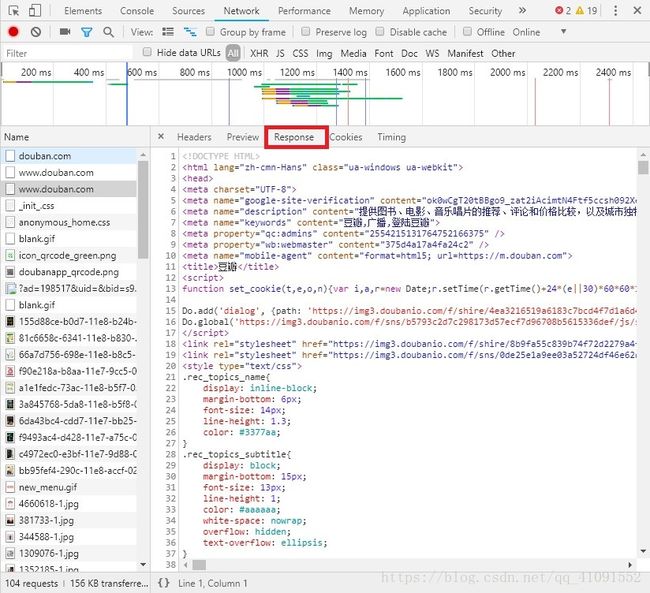Filter requests by Doc

click(409, 53)
